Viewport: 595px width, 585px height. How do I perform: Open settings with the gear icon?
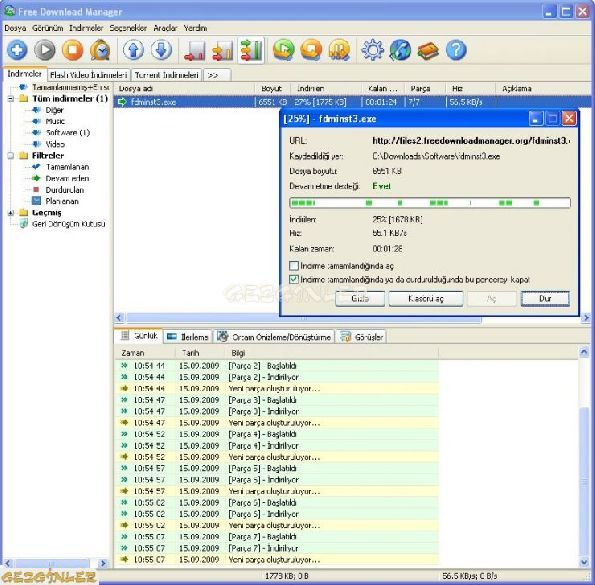point(372,50)
